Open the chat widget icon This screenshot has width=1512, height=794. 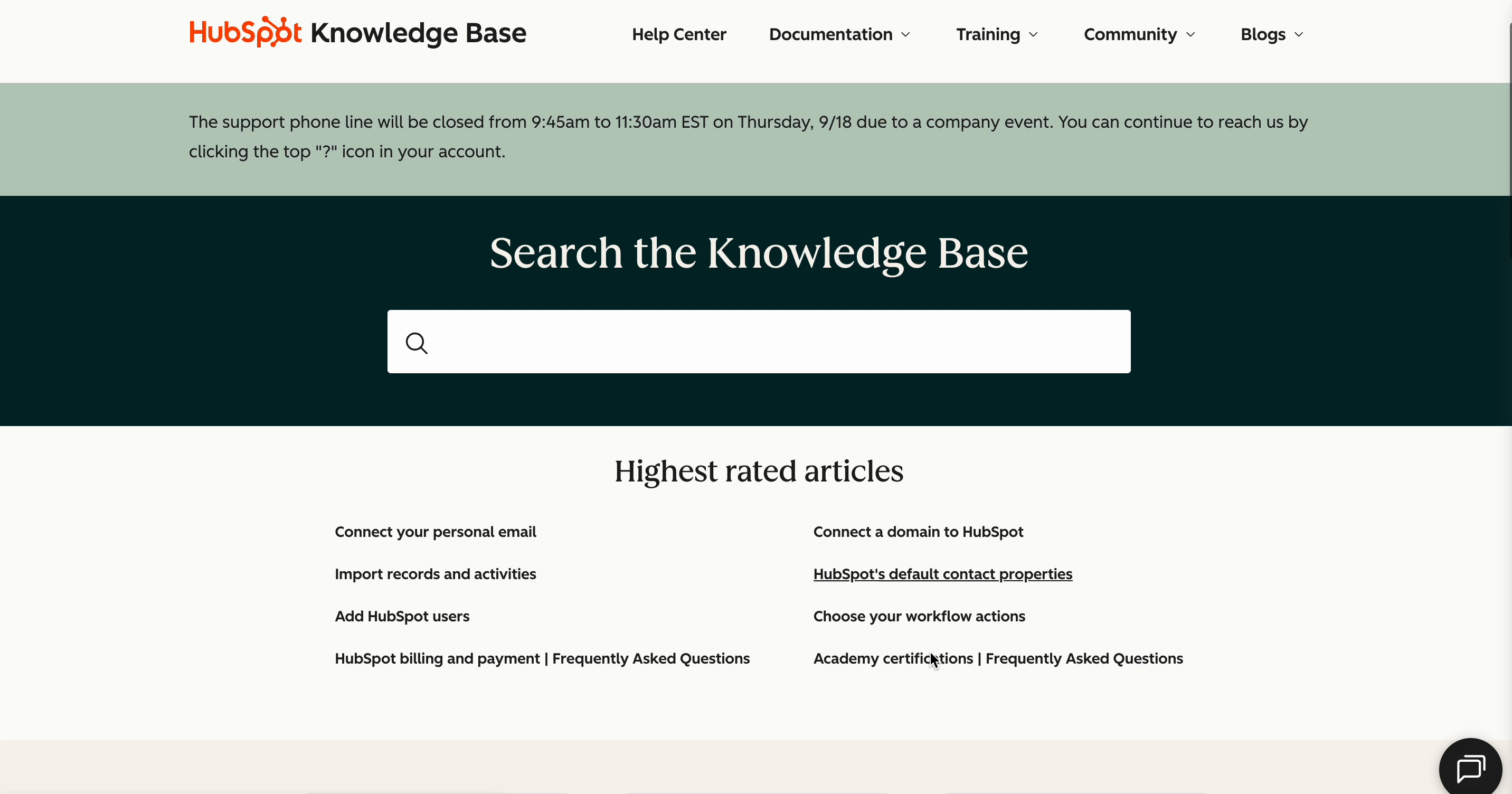(x=1471, y=769)
